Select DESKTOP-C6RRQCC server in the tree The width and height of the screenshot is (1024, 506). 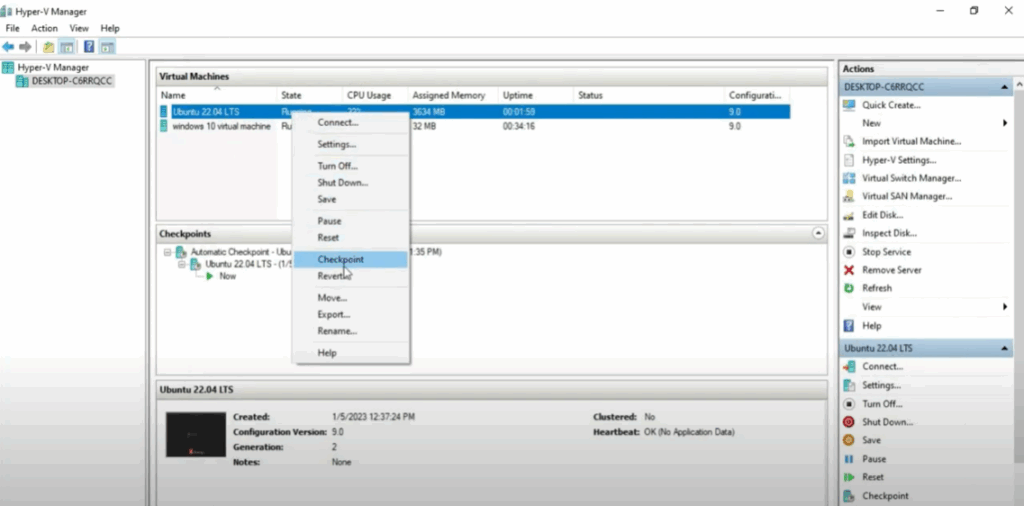[x=72, y=81]
